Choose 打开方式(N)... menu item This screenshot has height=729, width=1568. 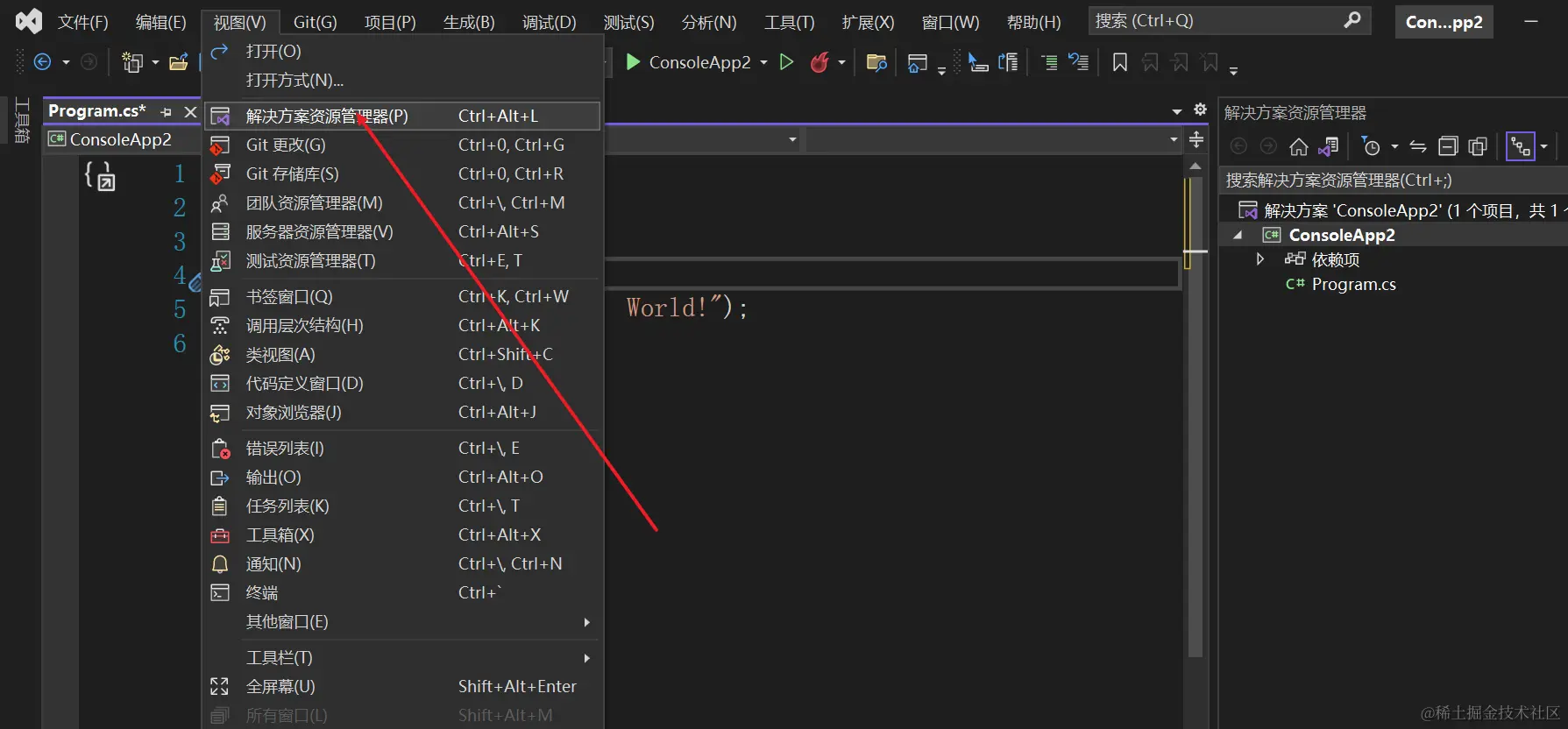(402, 81)
